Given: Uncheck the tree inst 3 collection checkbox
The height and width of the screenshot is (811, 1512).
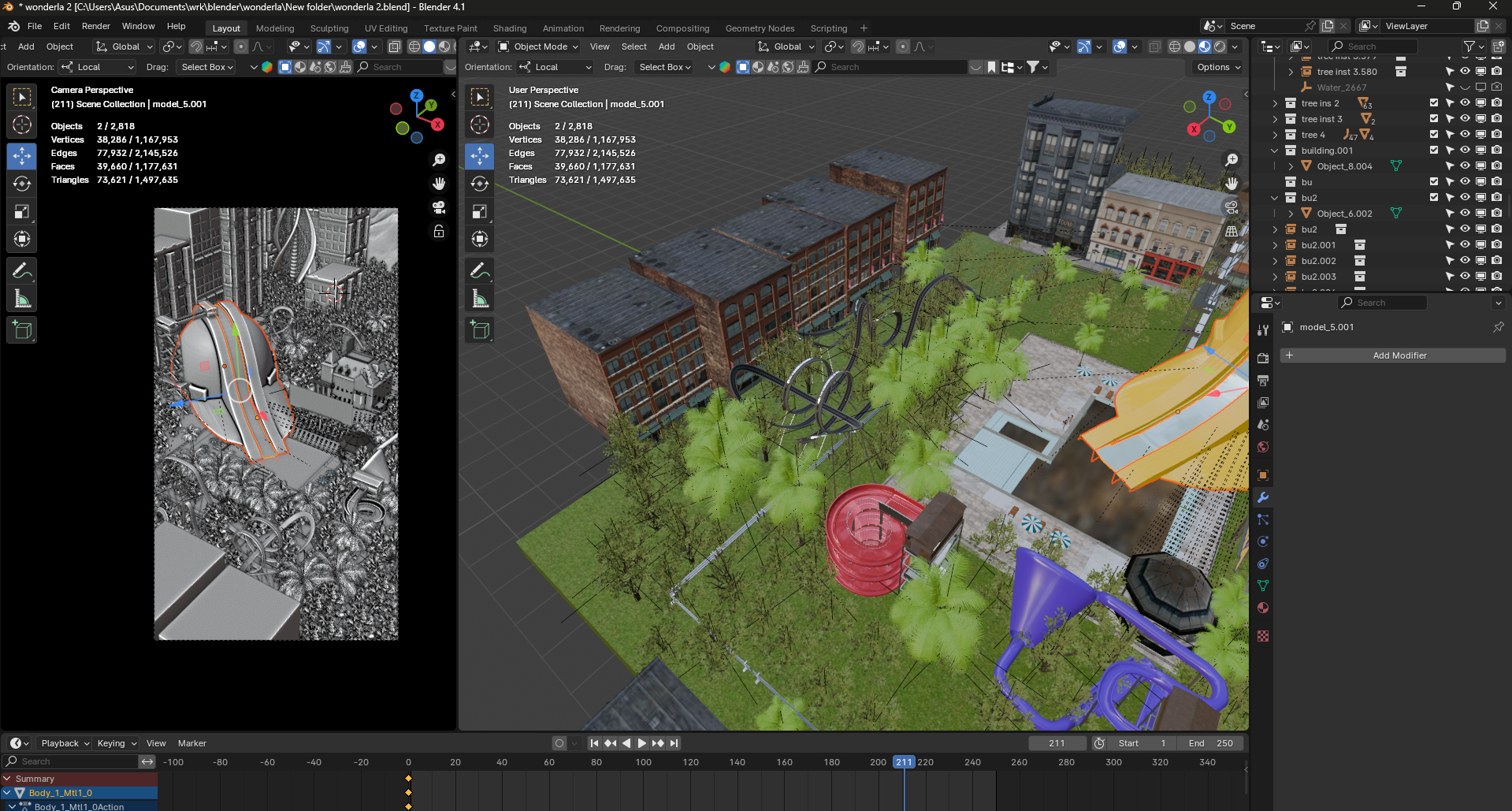Looking at the screenshot, I should click(x=1434, y=119).
